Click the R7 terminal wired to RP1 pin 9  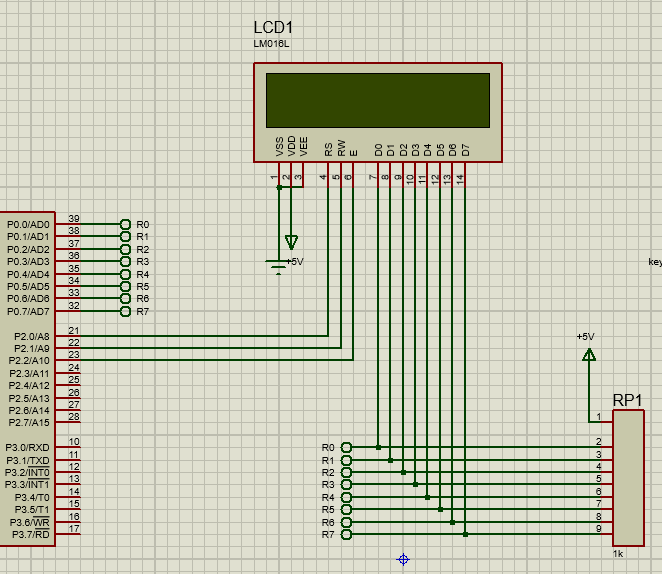[x=346, y=534]
